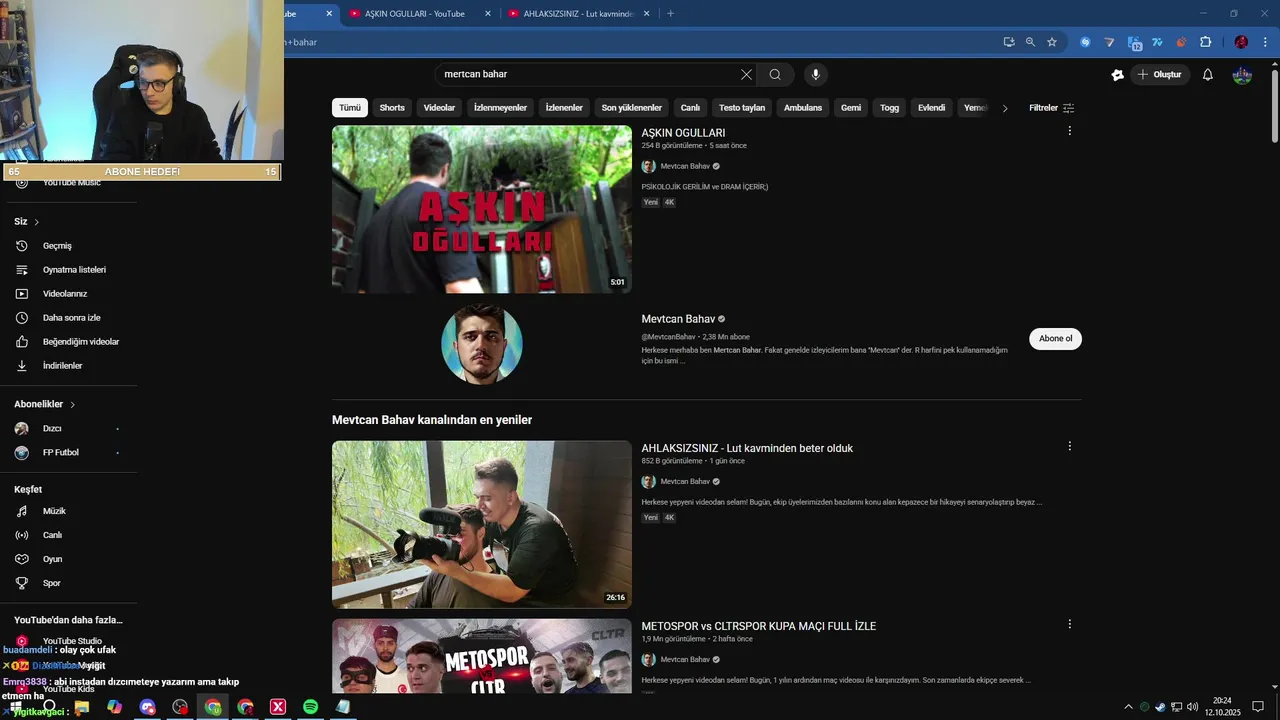Image resolution: width=1280 pixels, height=720 pixels.
Task: Select the İzlenenler filter chip
Action: coord(564,108)
